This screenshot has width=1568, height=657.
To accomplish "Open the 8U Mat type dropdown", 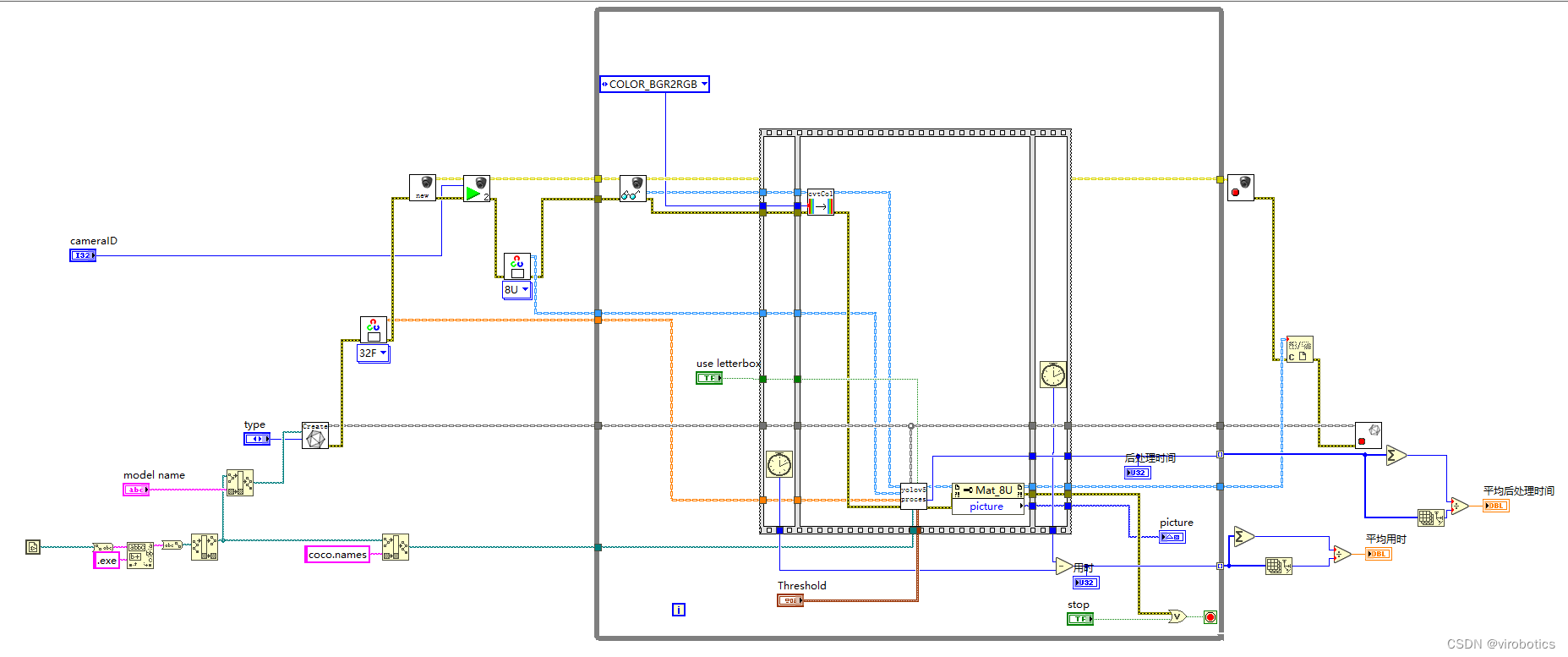I will [516, 289].
